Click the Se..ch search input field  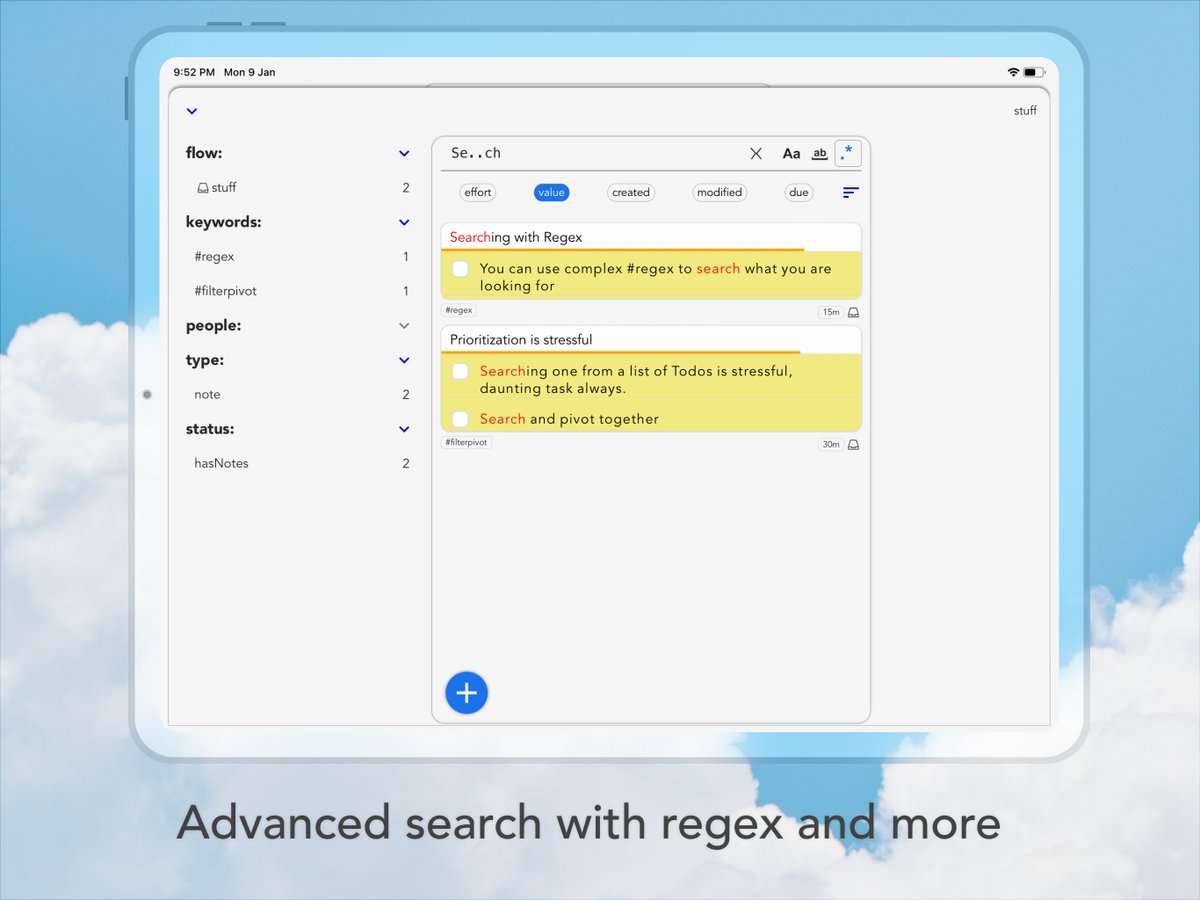594,153
